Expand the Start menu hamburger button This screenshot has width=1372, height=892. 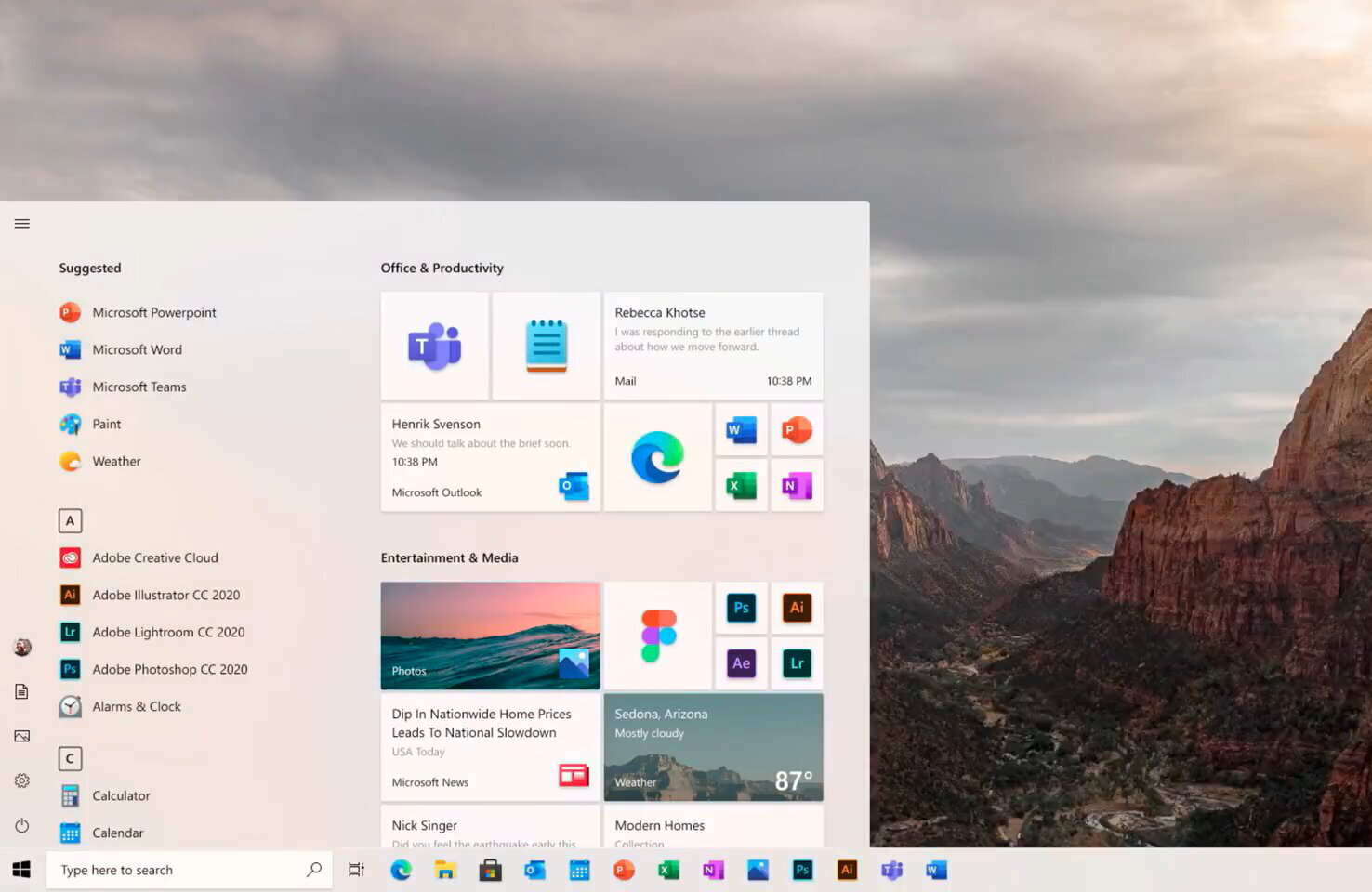coord(22,224)
